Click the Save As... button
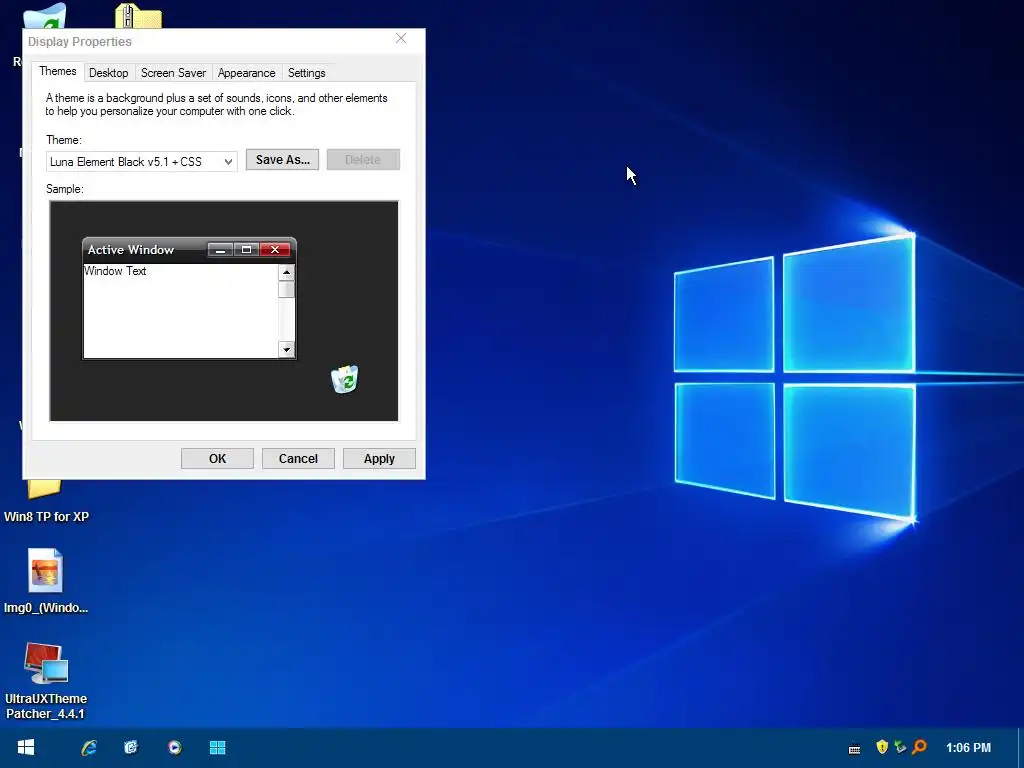 (282, 159)
